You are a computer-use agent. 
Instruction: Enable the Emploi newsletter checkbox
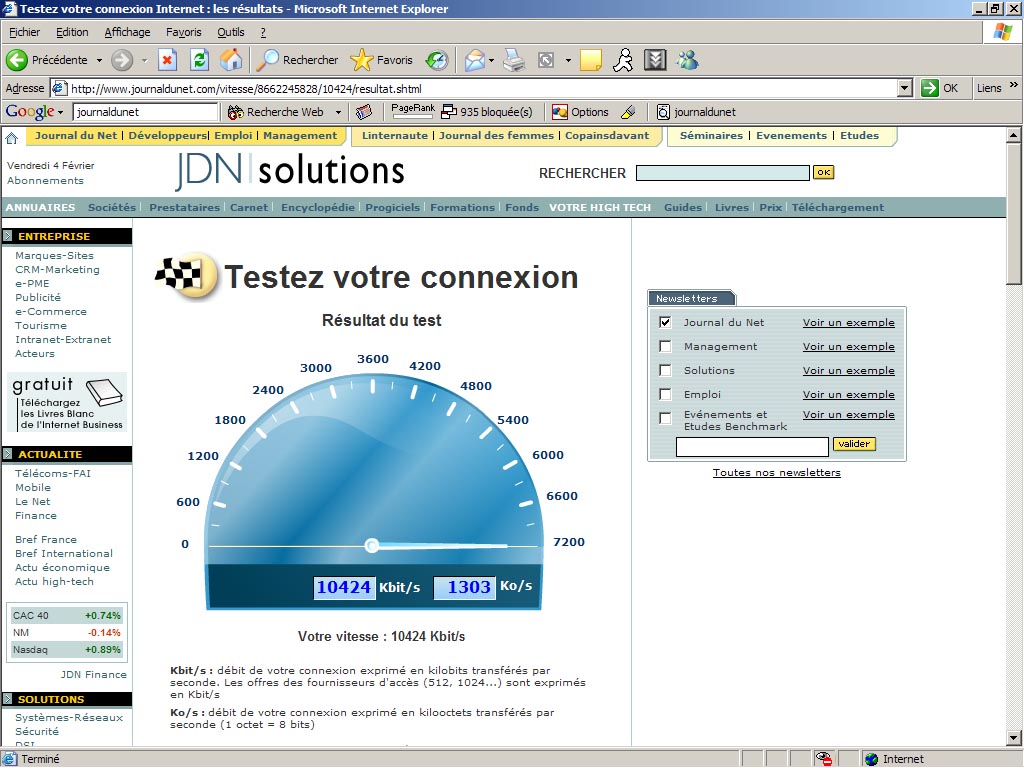click(x=665, y=394)
